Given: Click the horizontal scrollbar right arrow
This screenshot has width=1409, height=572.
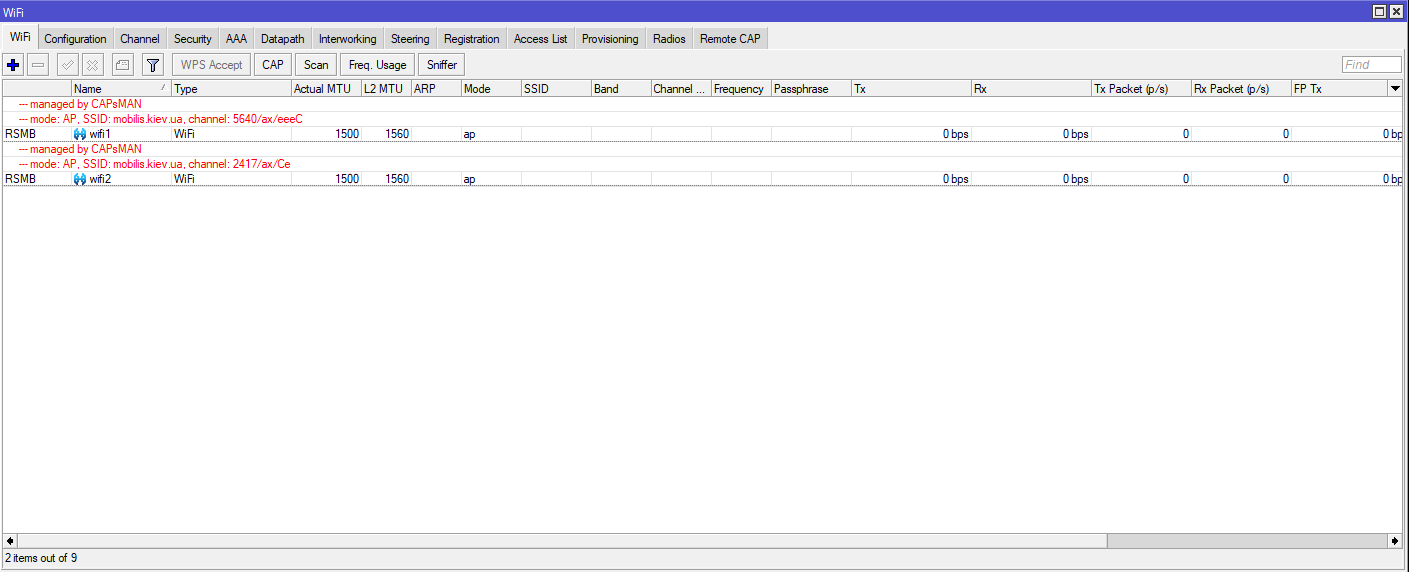Looking at the screenshot, I should (x=1394, y=541).
